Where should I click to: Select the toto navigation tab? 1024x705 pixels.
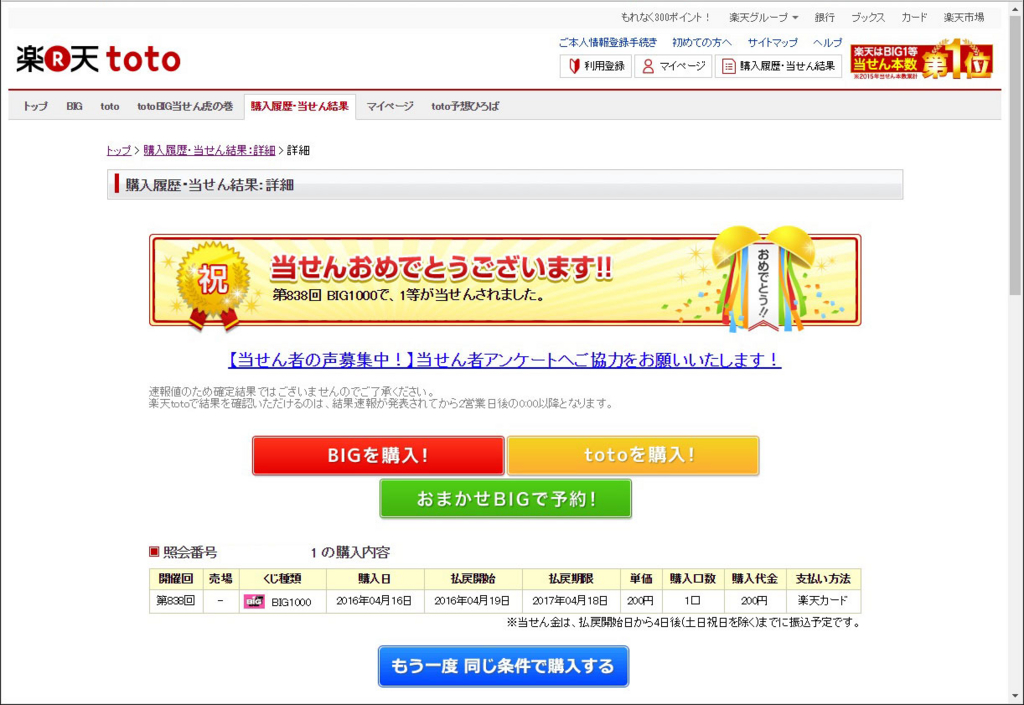tap(110, 106)
